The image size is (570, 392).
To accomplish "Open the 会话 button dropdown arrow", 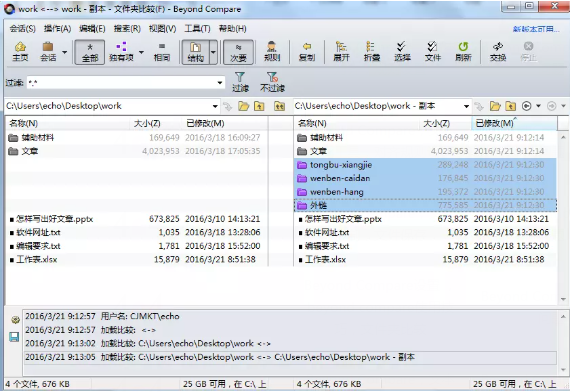I will click(64, 52).
